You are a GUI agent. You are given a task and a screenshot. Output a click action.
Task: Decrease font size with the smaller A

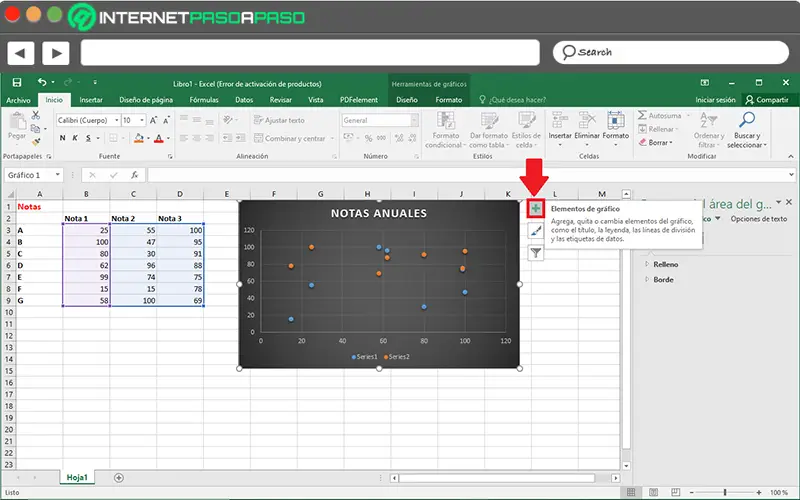(x=166, y=120)
